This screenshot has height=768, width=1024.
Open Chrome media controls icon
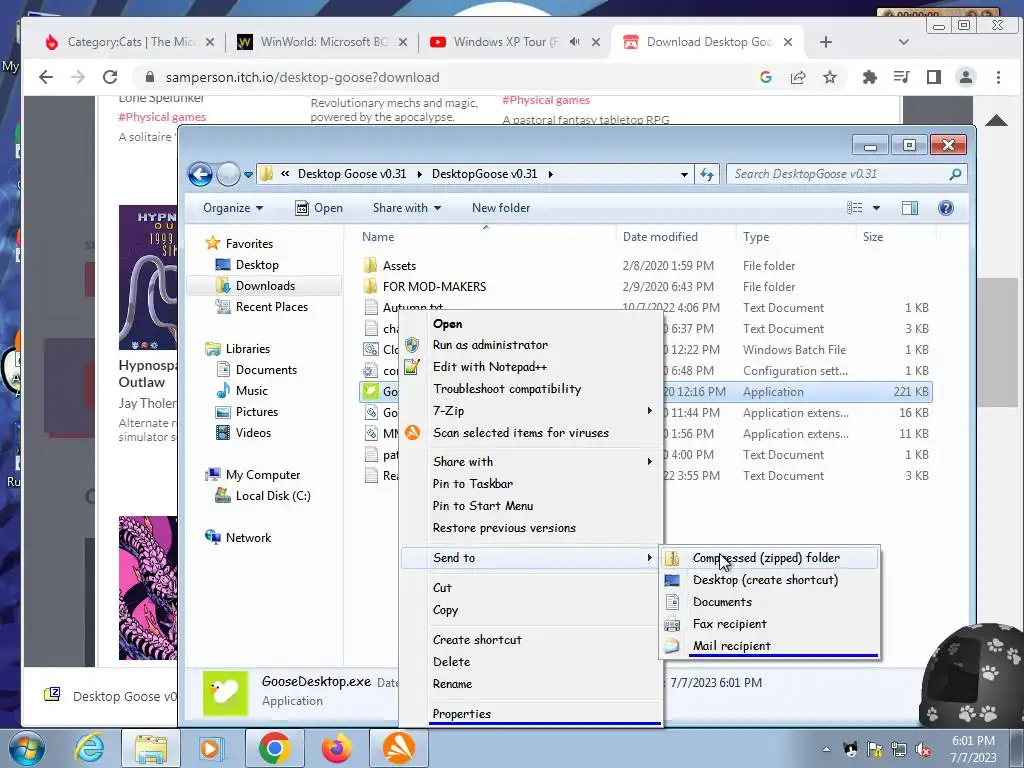(x=901, y=77)
